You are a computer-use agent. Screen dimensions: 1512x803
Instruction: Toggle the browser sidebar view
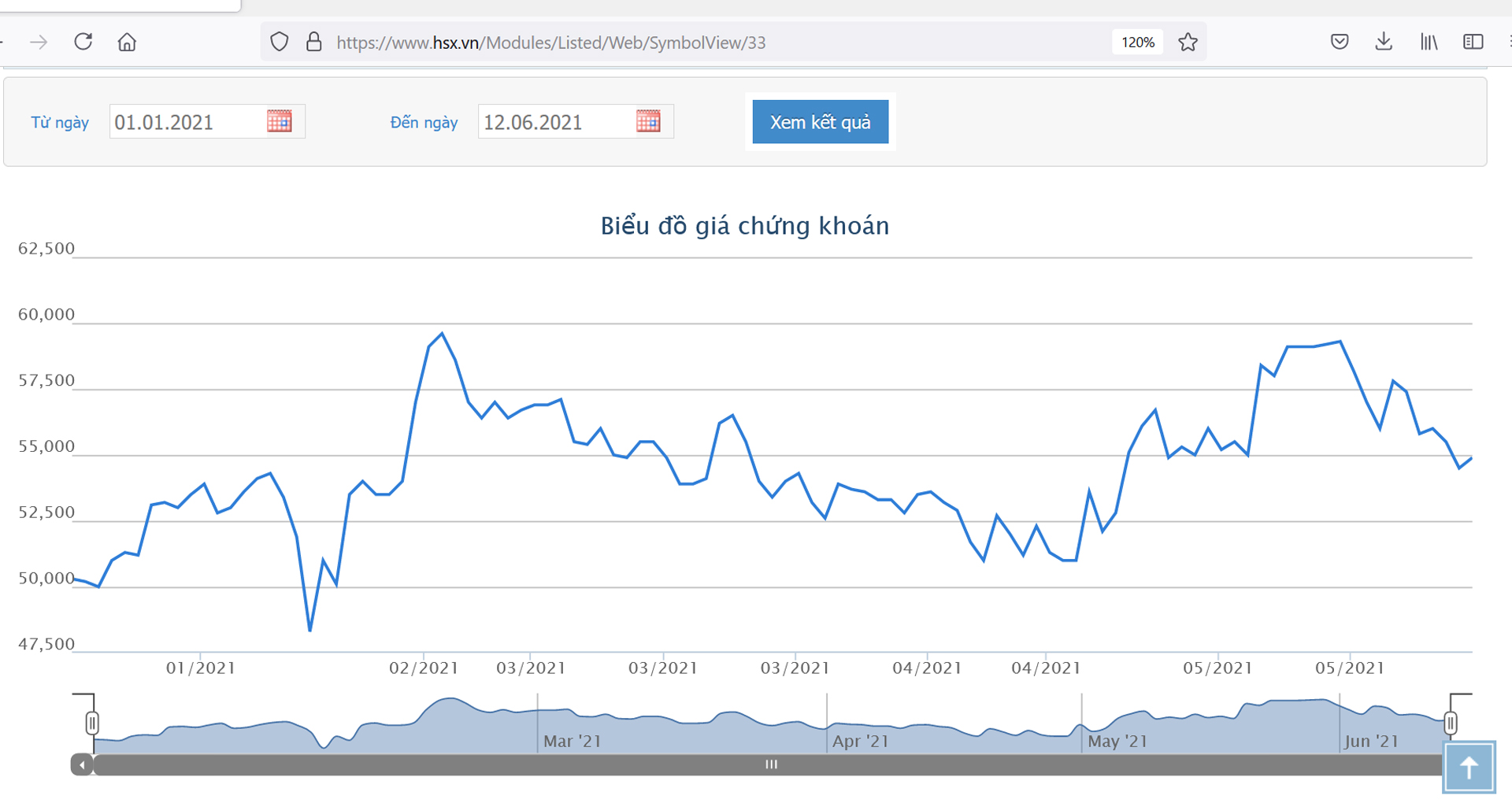(x=1473, y=42)
